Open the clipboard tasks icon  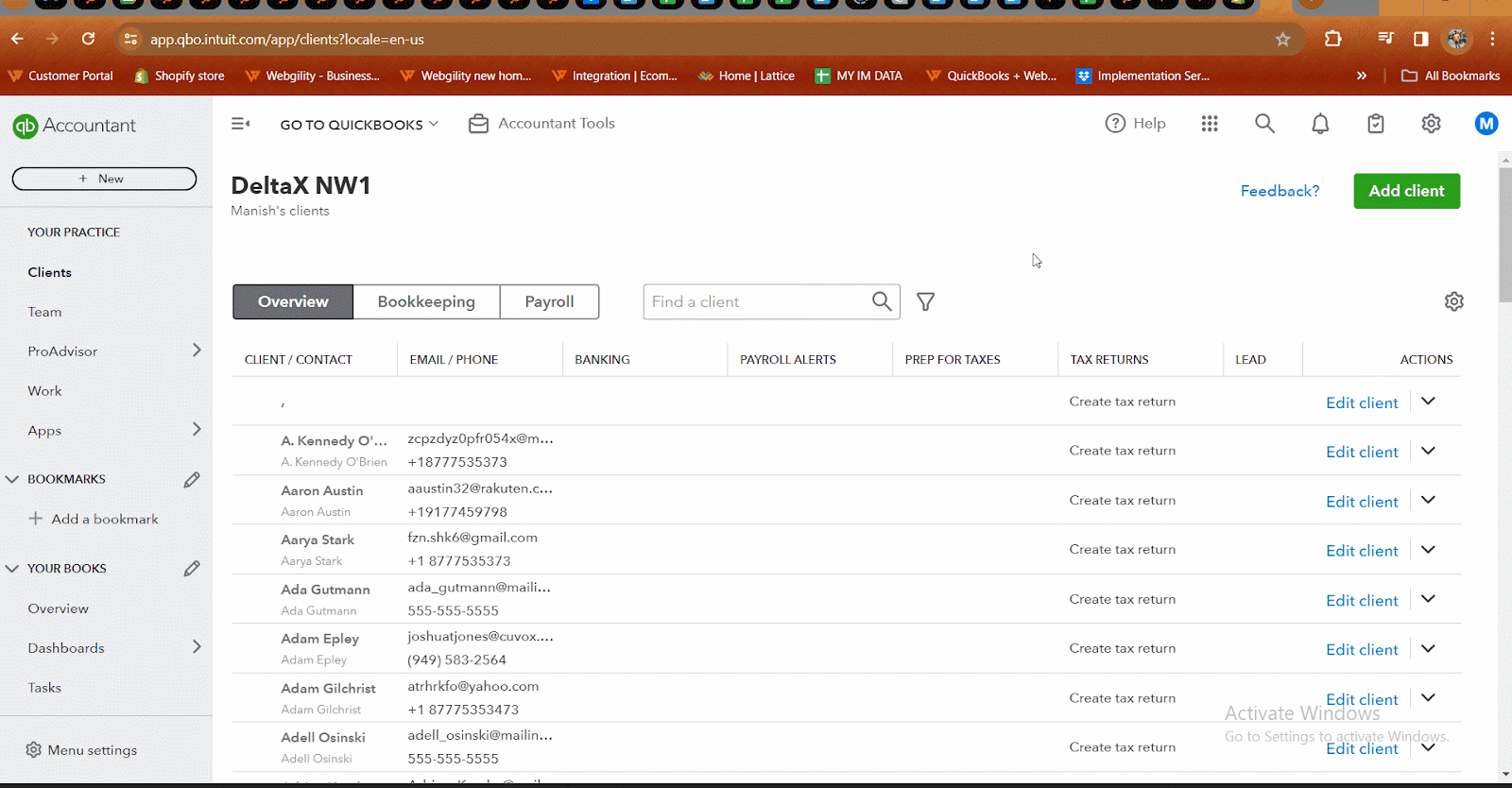(1376, 124)
